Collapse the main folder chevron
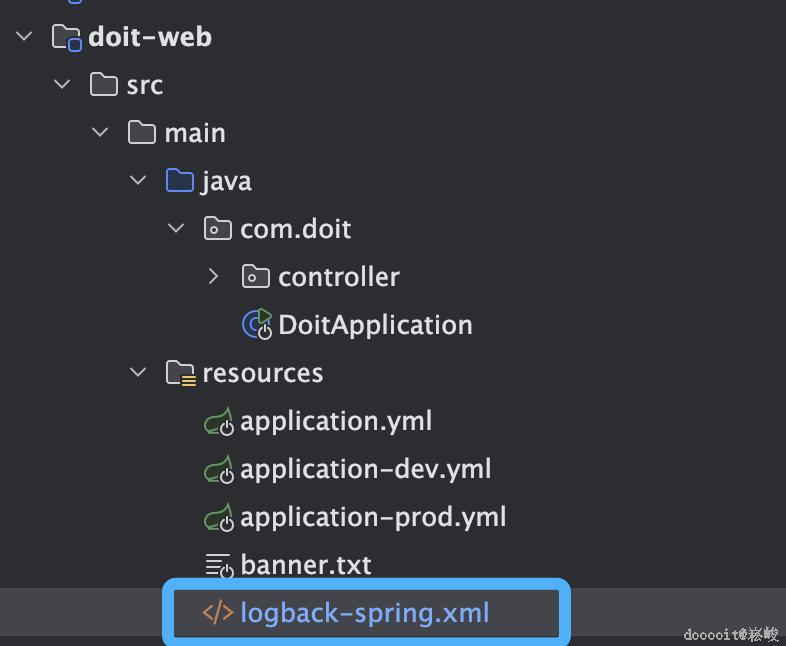Screen dimensions: 786x646 [x=100, y=133]
